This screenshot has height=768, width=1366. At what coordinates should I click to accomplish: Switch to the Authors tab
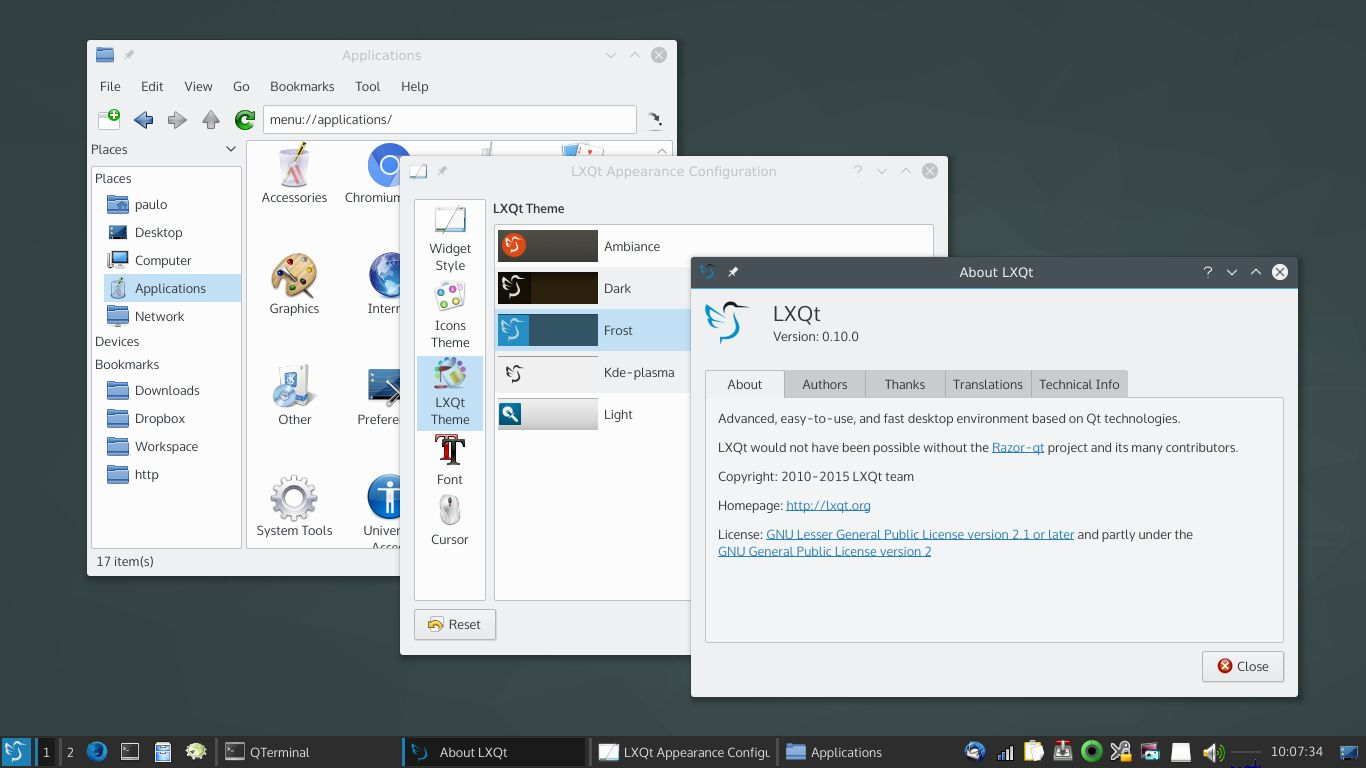824,384
